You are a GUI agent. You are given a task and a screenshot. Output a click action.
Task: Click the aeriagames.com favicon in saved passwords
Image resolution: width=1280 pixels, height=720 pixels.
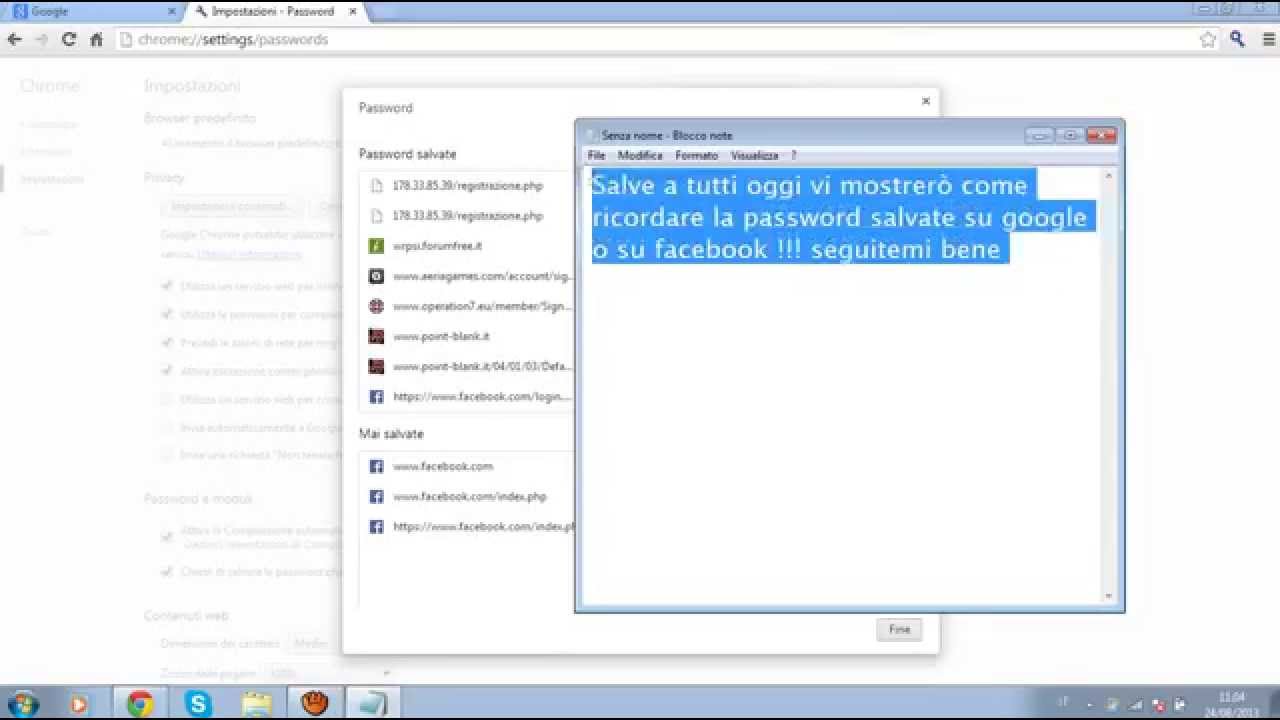[376, 276]
